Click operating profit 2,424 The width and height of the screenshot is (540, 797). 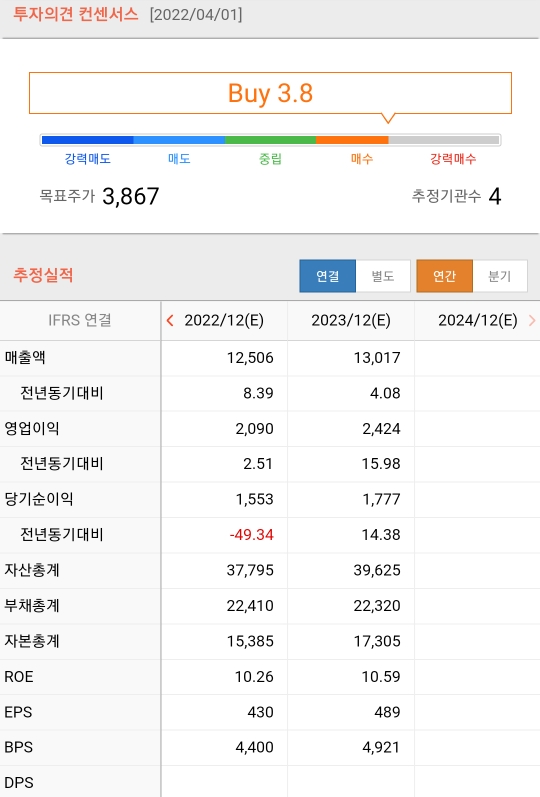381,429
